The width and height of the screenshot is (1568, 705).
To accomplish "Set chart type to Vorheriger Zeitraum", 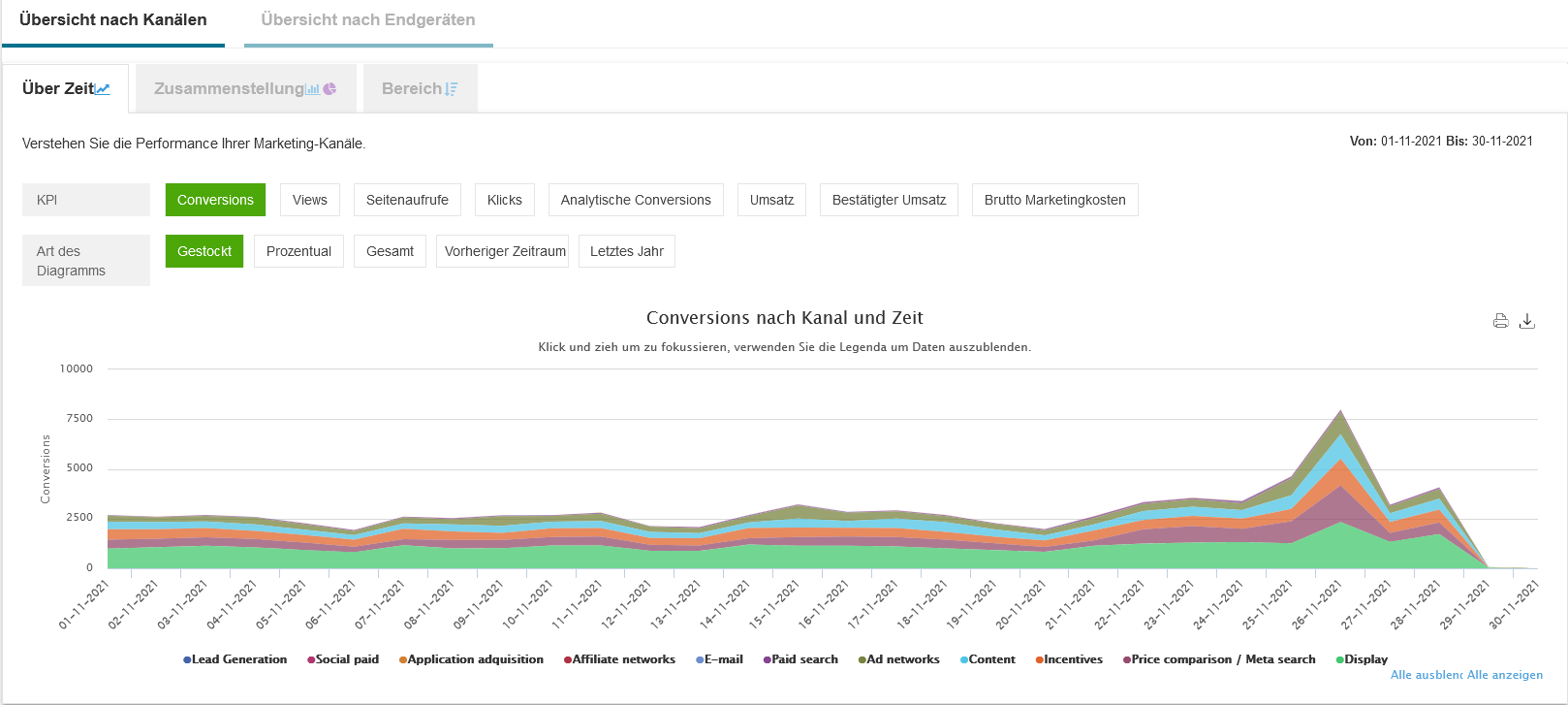I will click(504, 251).
